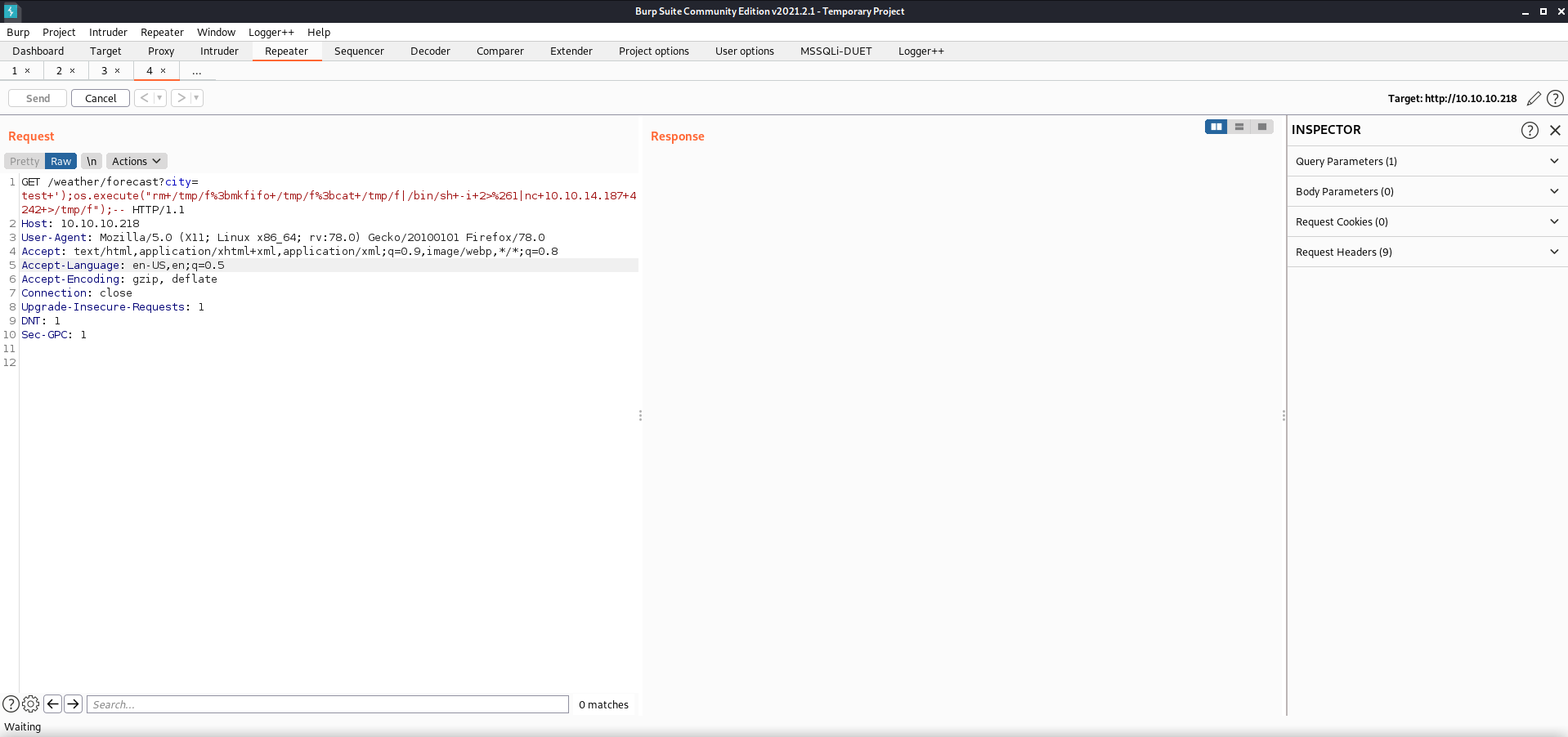Select side-by-side layout view icon
1568x737 pixels.
pyautogui.click(x=1216, y=127)
